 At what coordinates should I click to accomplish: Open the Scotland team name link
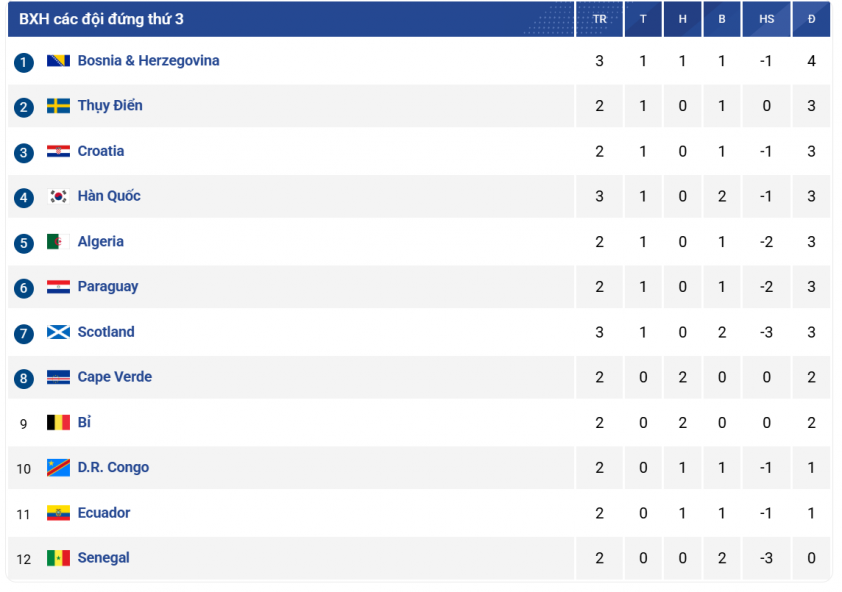106,332
